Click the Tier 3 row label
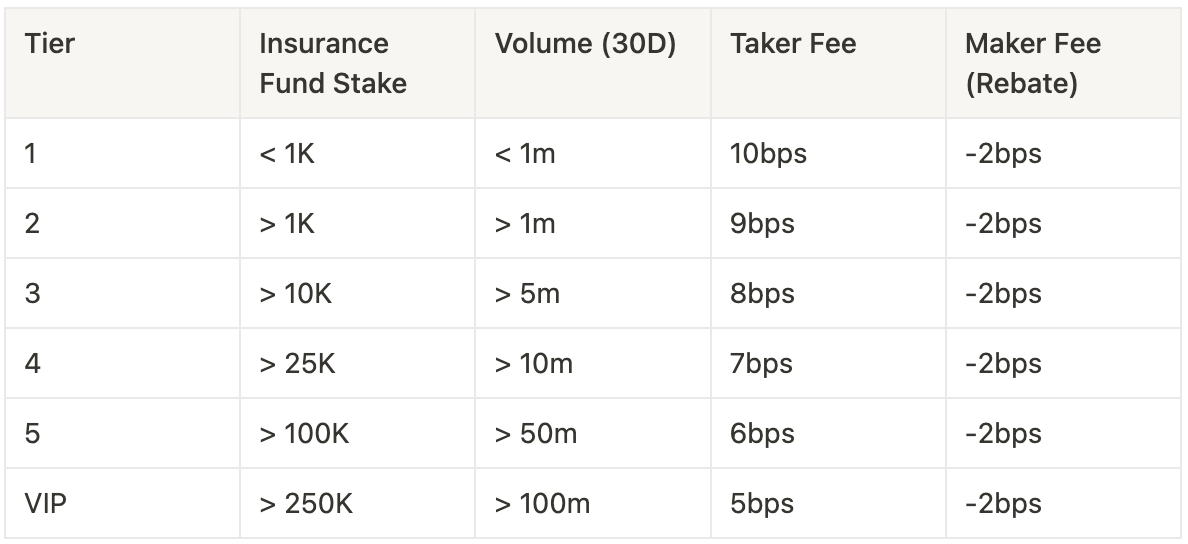The width and height of the screenshot is (1188, 544). 32,294
